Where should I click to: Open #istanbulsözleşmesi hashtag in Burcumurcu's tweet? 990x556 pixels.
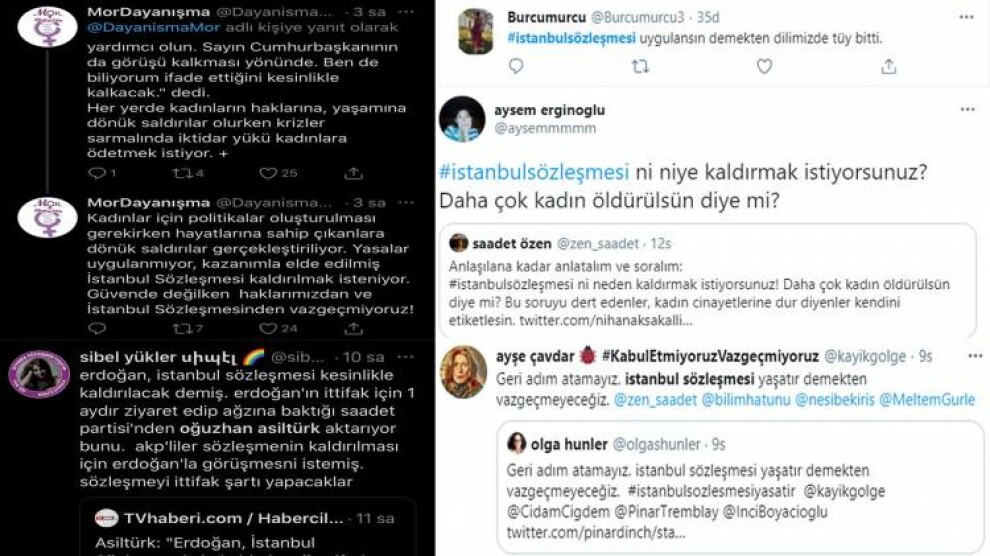coord(571,38)
